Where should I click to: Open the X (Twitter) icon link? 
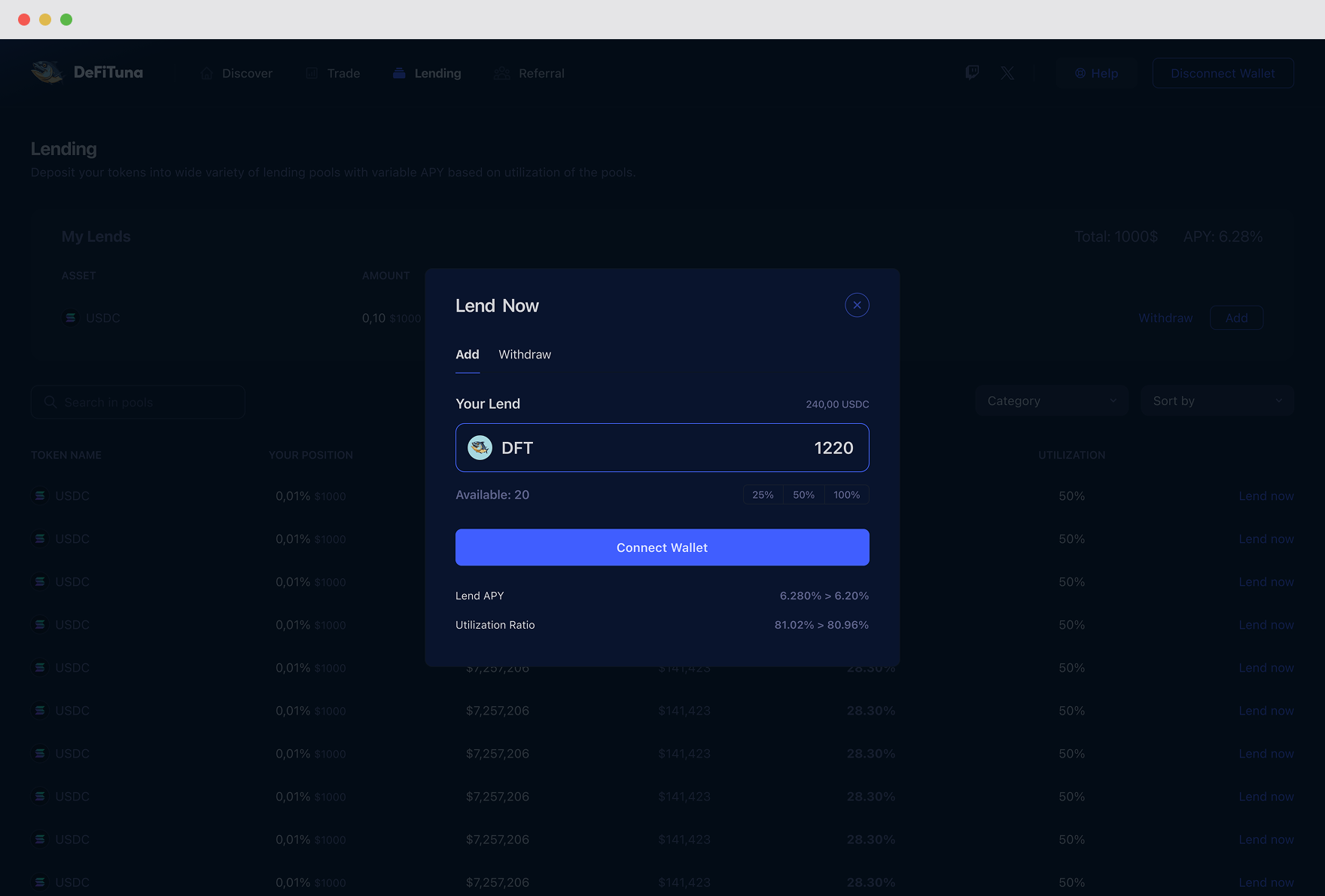[1007, 73]
